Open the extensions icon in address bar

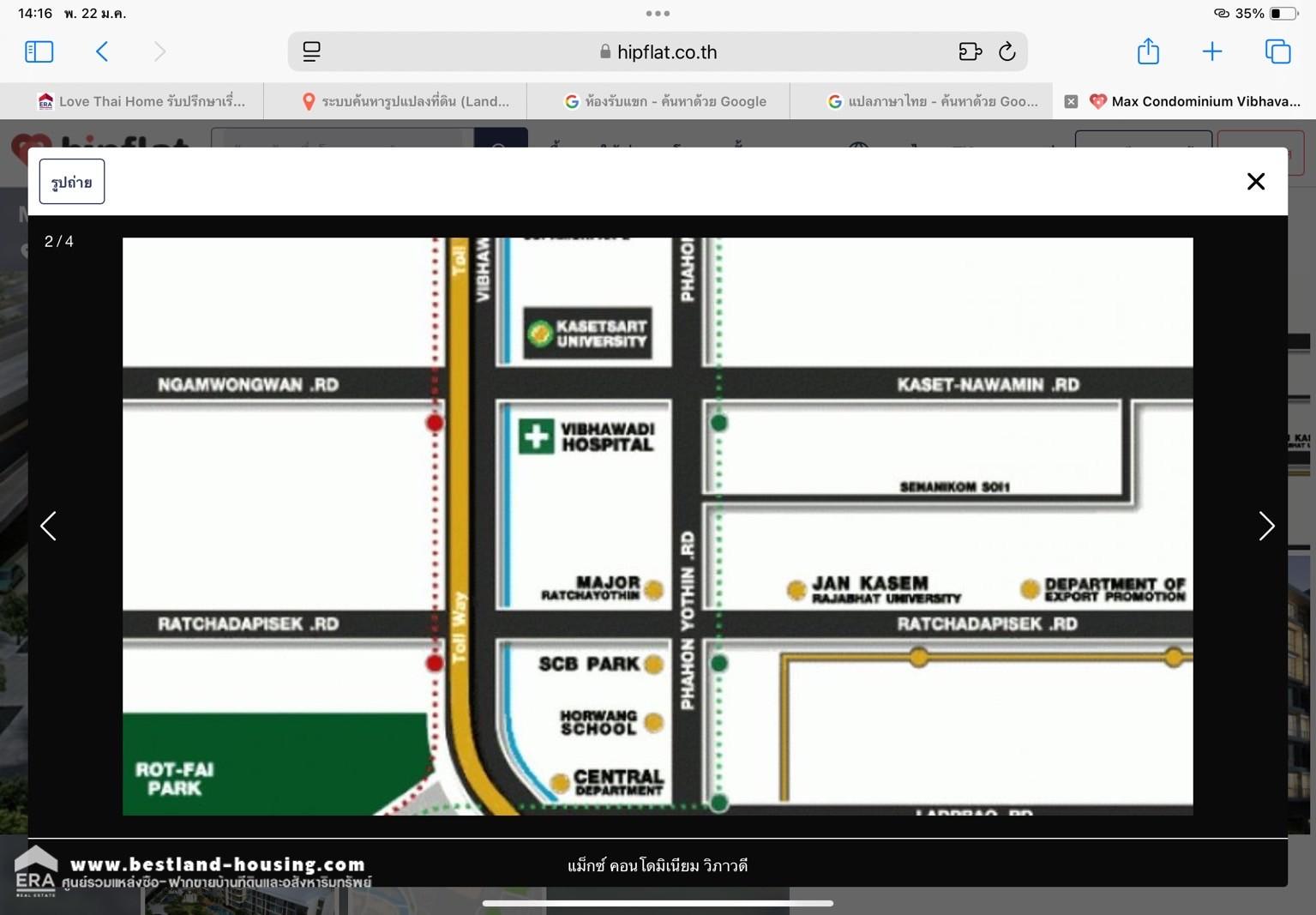point(970,51)
